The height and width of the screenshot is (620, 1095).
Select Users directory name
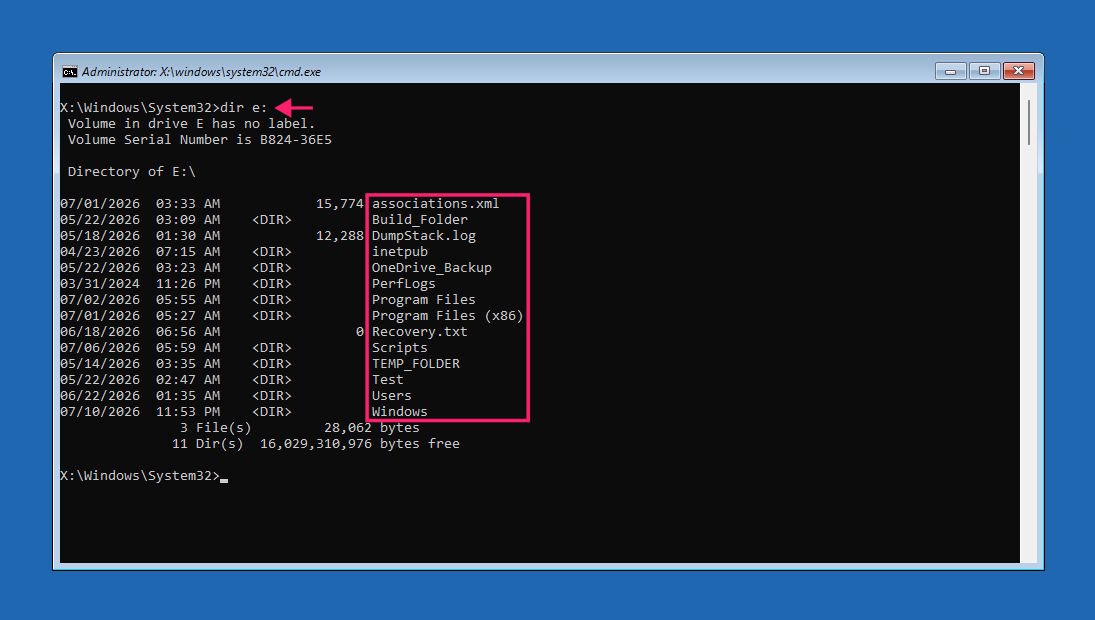(392, 397)
